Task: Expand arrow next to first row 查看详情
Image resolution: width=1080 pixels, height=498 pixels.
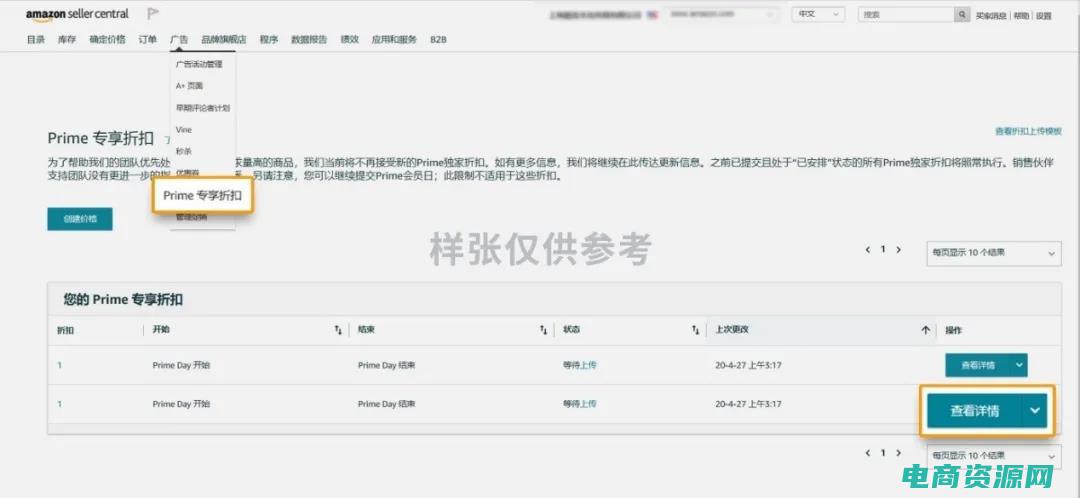Action: coord(1019,365)
